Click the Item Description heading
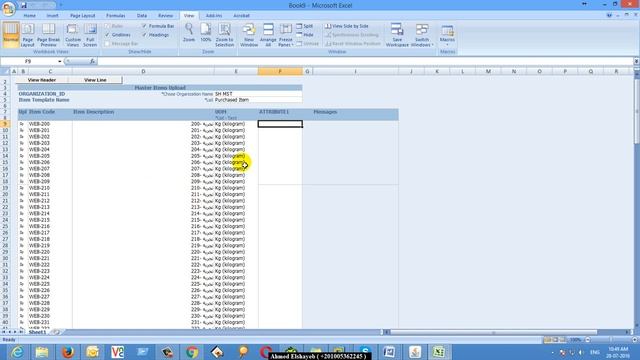This screenshot has width=640, height=360. (93, 112)
